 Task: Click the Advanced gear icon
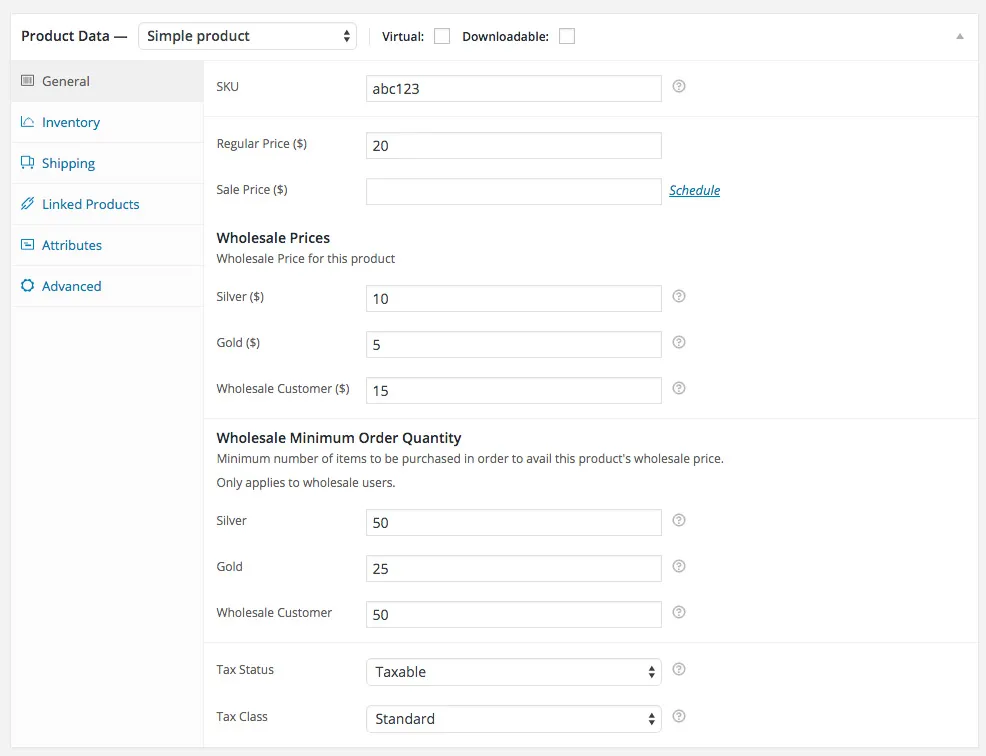(x=28, y=285)
